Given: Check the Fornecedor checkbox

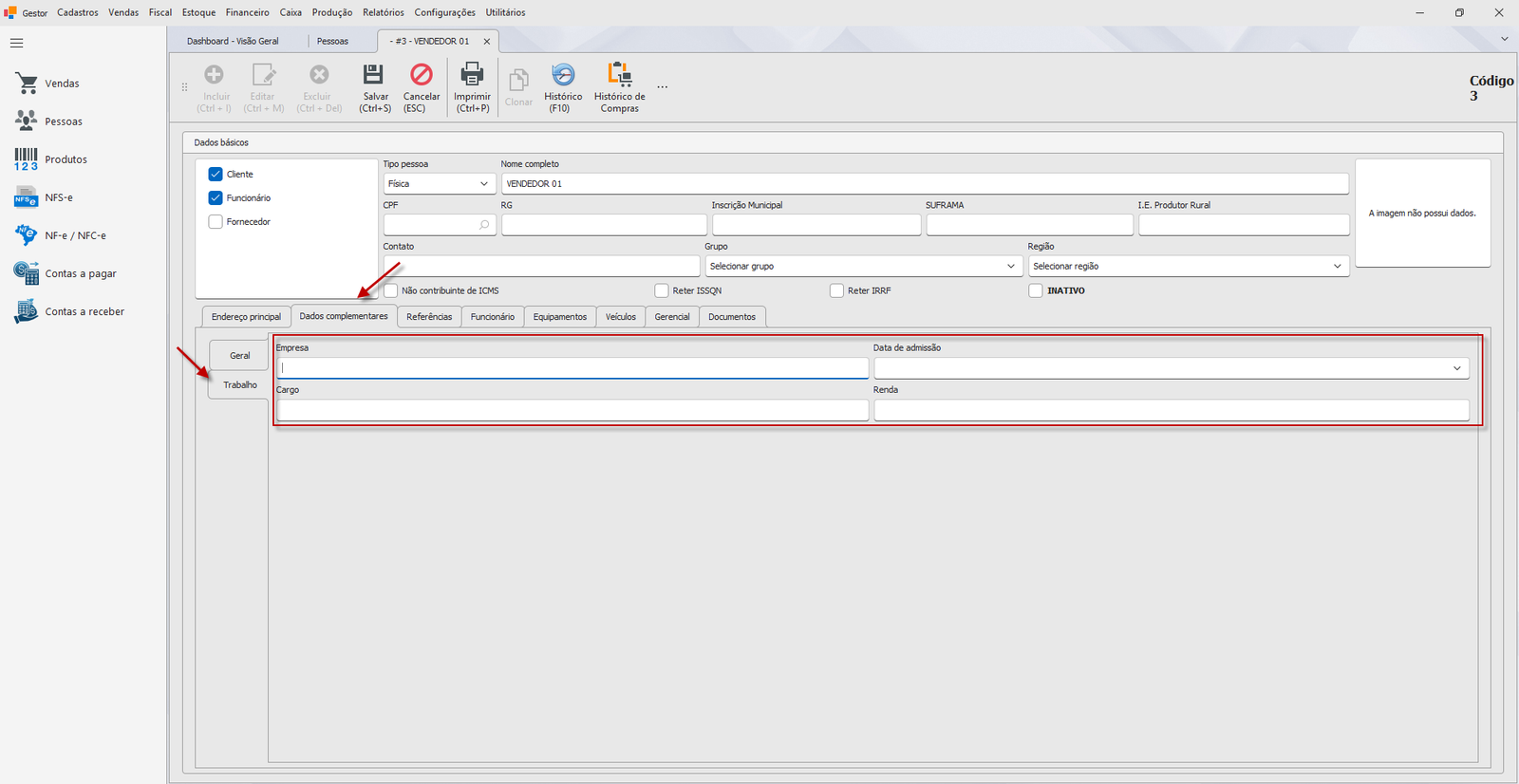Looking at the screenshot, I should coord(216,222).
